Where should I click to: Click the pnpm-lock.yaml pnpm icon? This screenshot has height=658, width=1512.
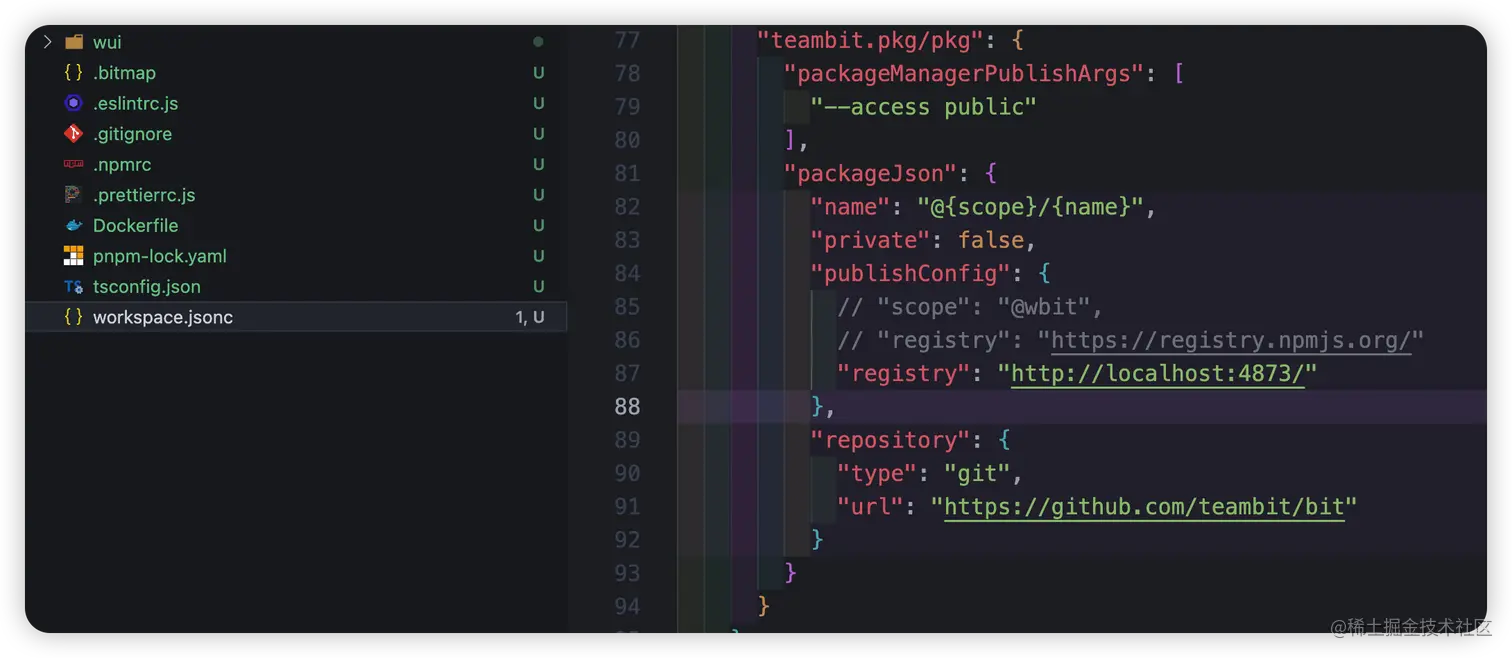click(73, 256)
